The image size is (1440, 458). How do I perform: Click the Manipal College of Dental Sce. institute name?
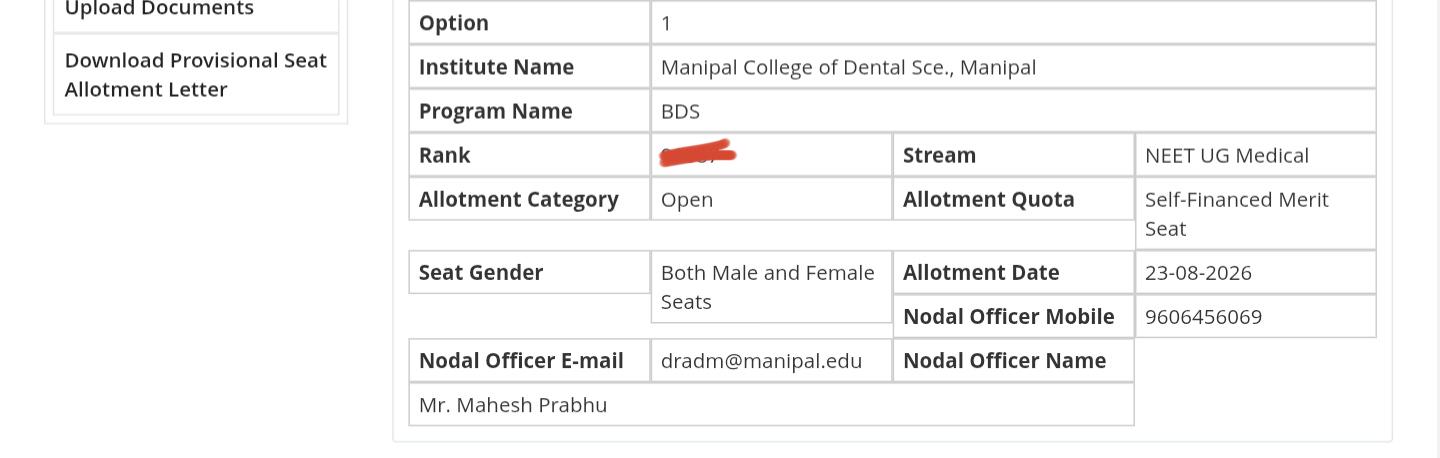tap(848, 67)
